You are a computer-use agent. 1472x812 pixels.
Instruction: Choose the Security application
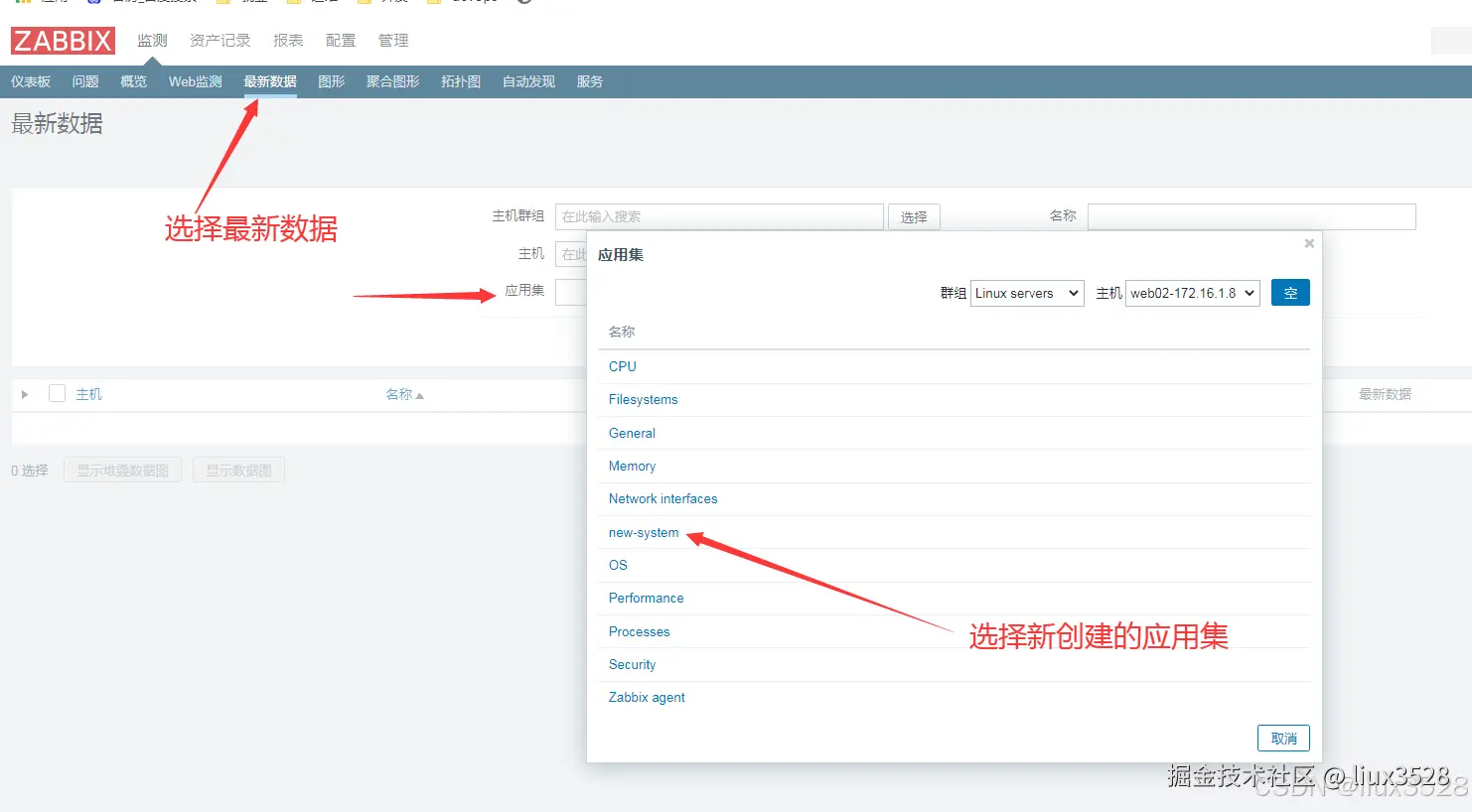pyautogui.click(x=632, y=664)
